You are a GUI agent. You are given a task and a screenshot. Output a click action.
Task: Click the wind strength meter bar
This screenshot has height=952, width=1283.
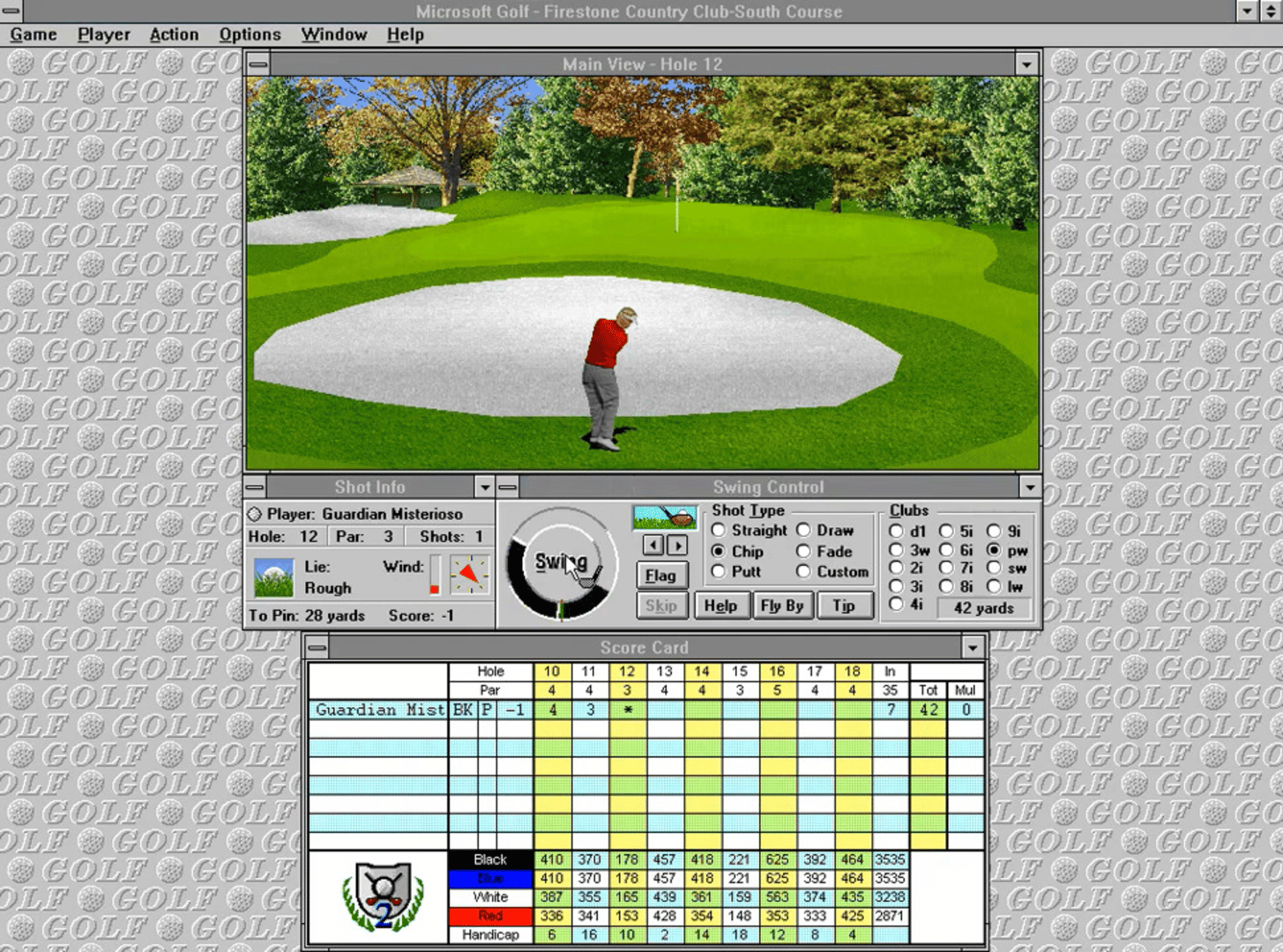[435, 575]
